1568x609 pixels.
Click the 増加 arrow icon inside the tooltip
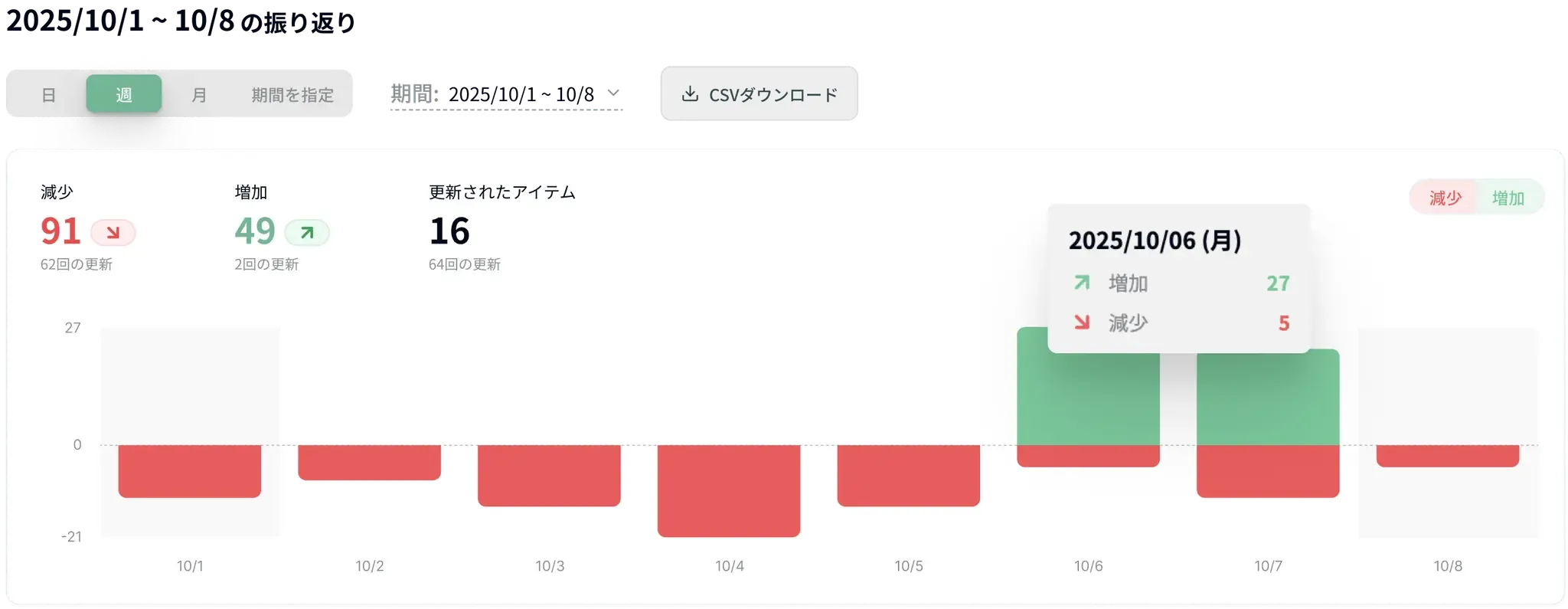(1081, 283)
